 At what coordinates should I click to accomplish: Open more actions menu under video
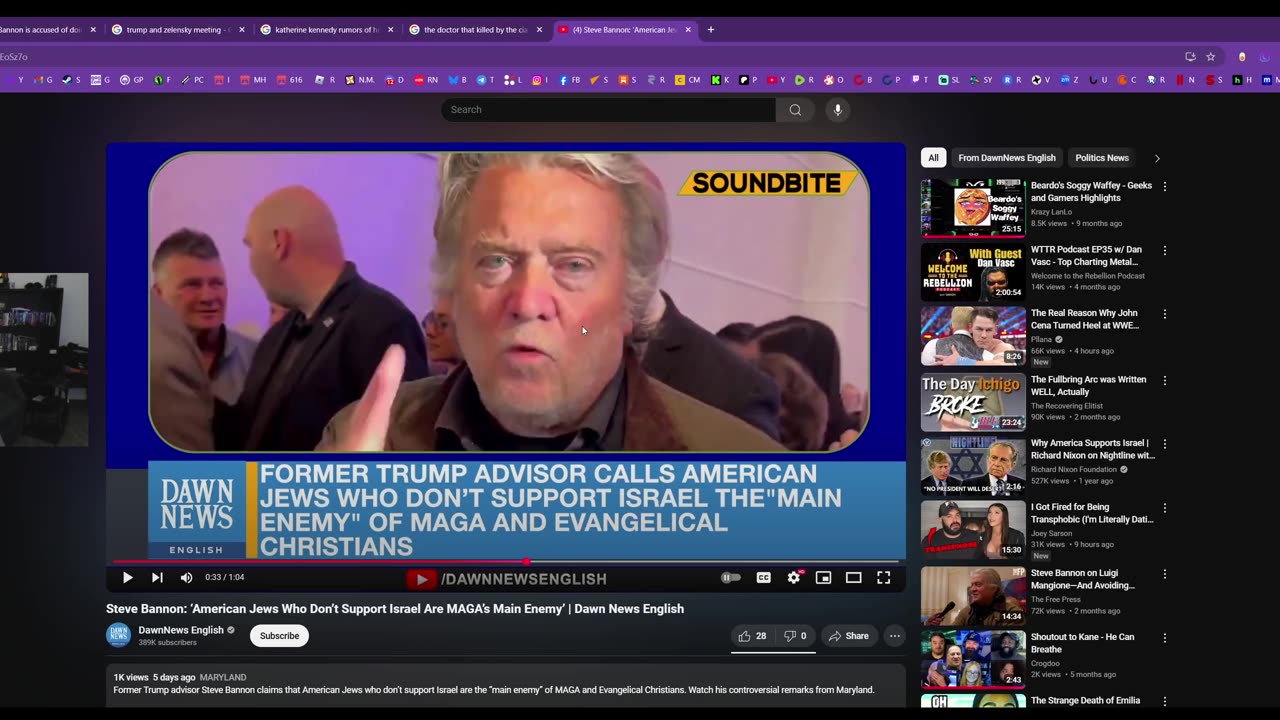point(895,636)
